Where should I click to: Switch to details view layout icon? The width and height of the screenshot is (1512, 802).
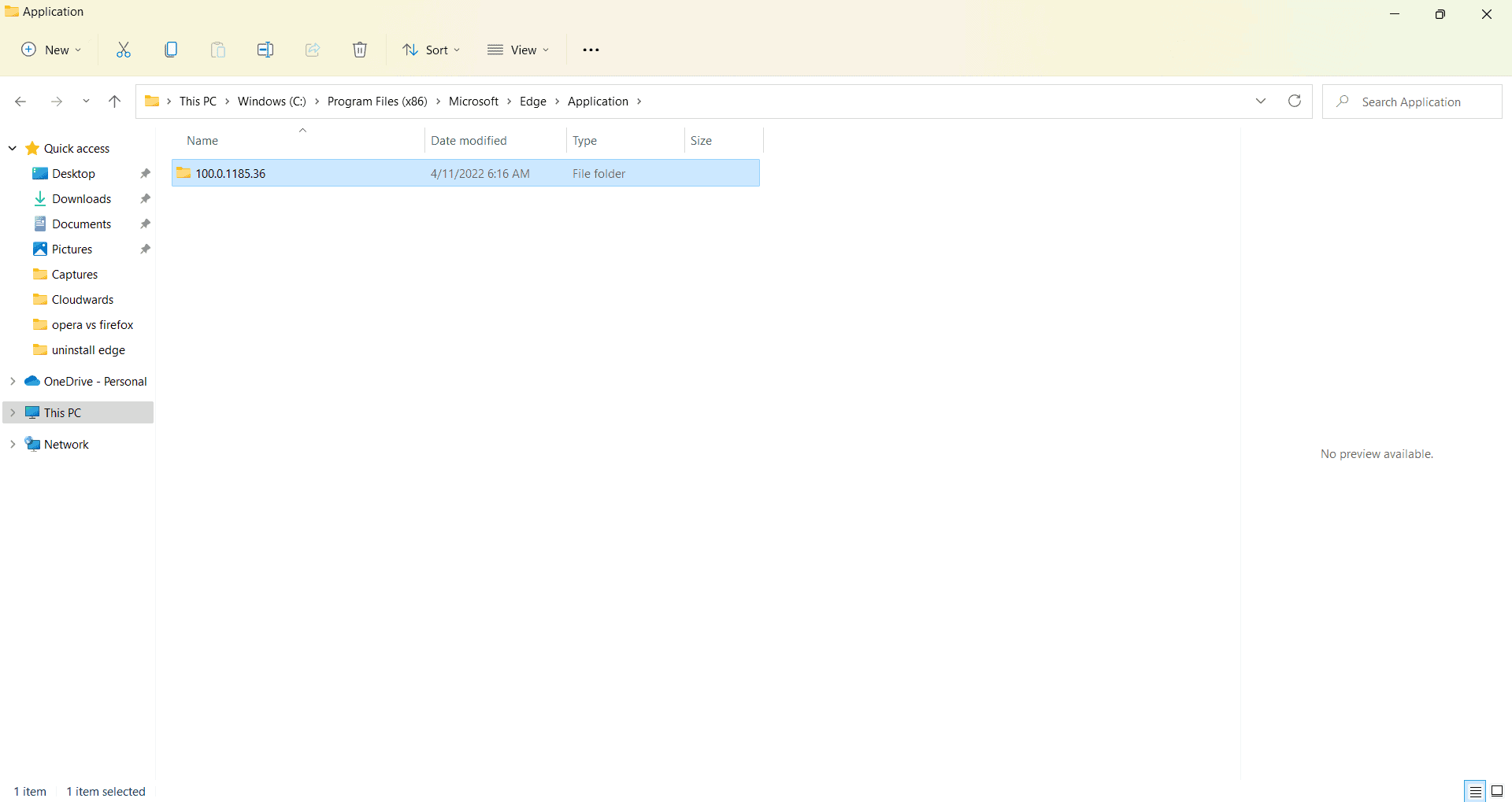1475,791
